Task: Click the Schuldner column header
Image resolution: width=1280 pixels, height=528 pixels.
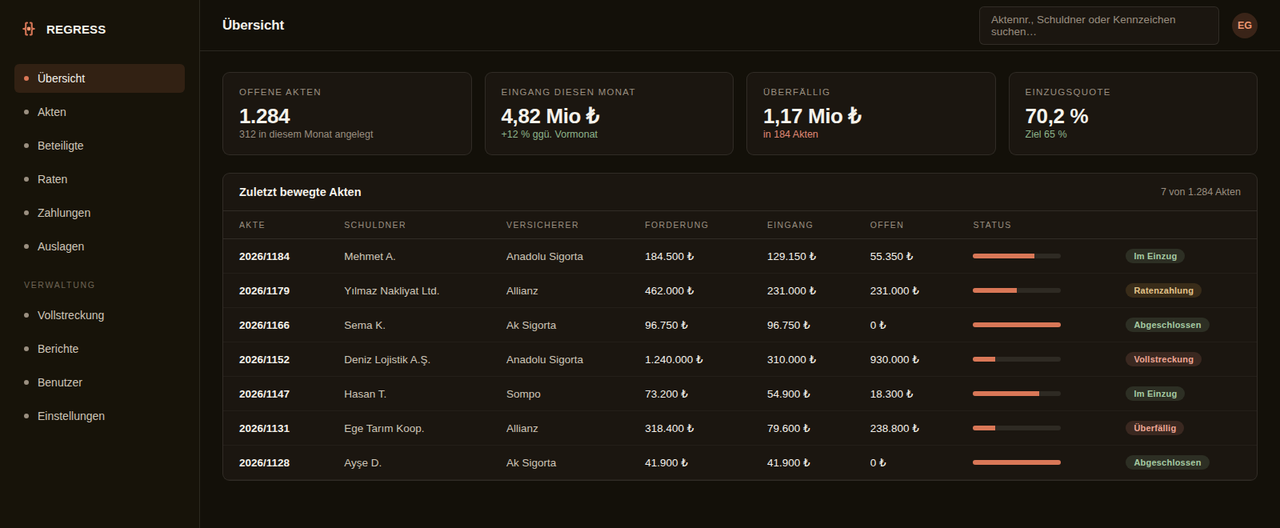Action: pos(375,225)
